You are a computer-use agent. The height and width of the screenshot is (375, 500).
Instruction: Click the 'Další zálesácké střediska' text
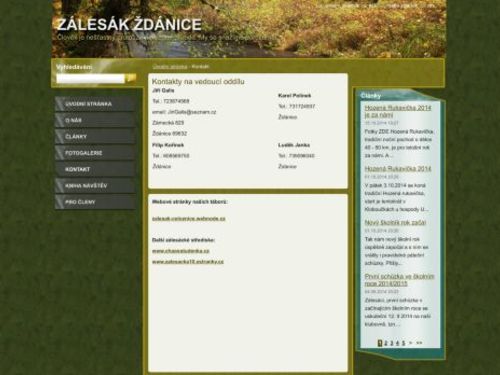pyautogui.click(x=184, y=240)
